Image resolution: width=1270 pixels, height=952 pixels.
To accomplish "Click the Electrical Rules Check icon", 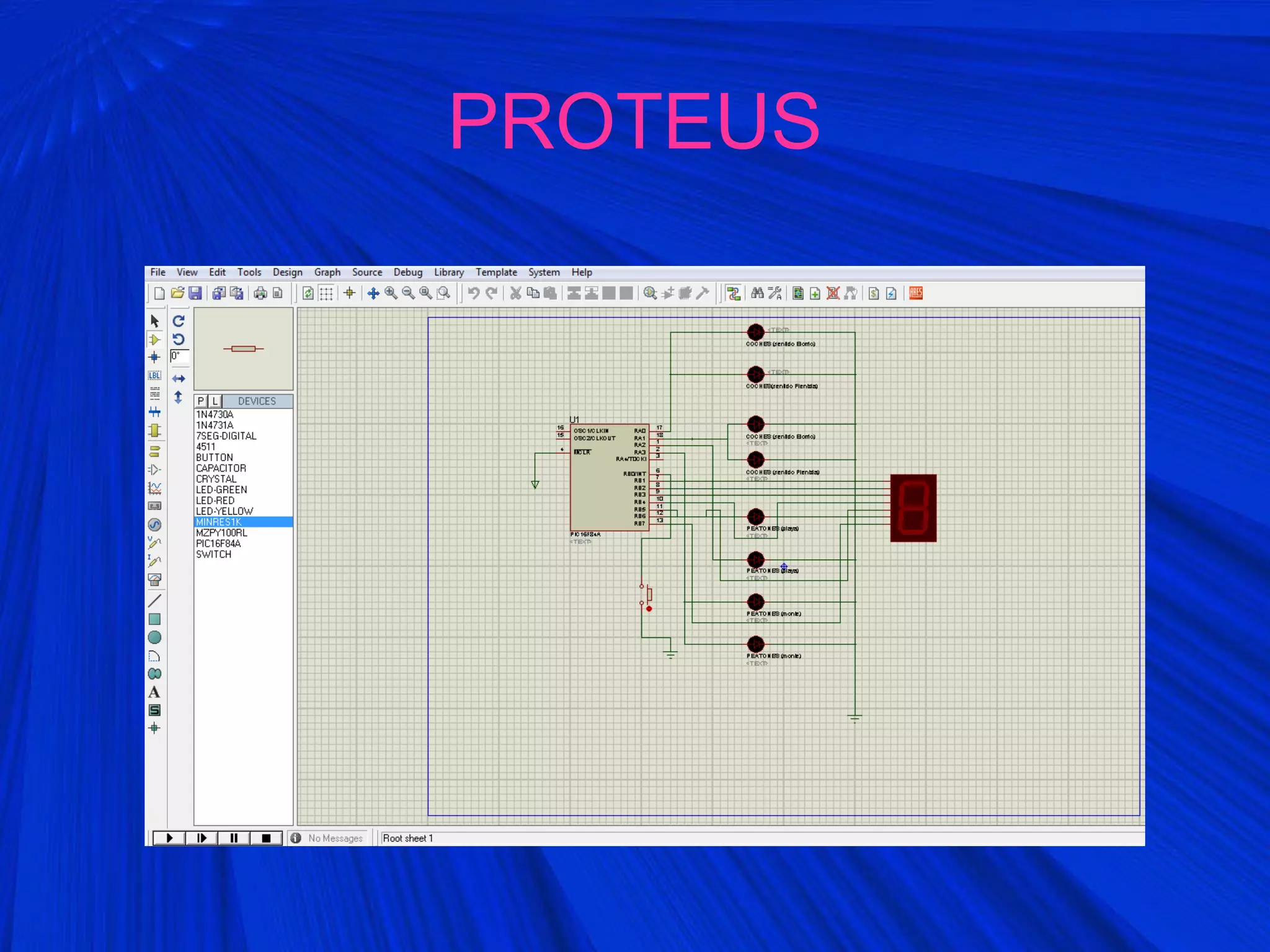I will point(892,293).
